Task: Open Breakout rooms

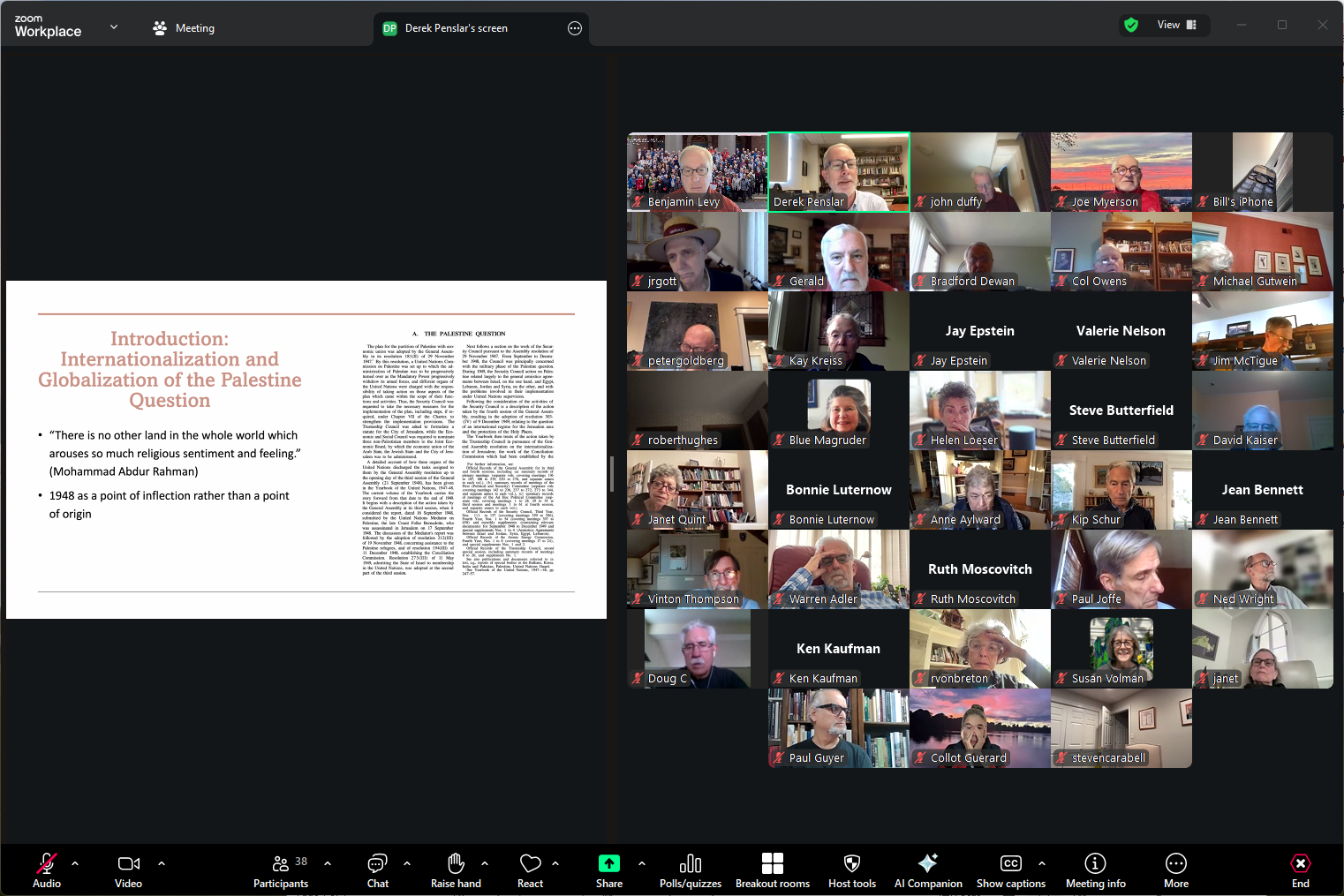Action: (772, 864)
